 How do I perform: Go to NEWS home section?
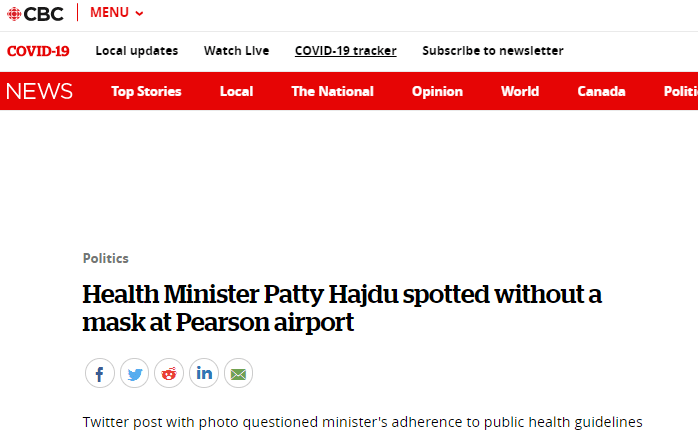point(40,91)
